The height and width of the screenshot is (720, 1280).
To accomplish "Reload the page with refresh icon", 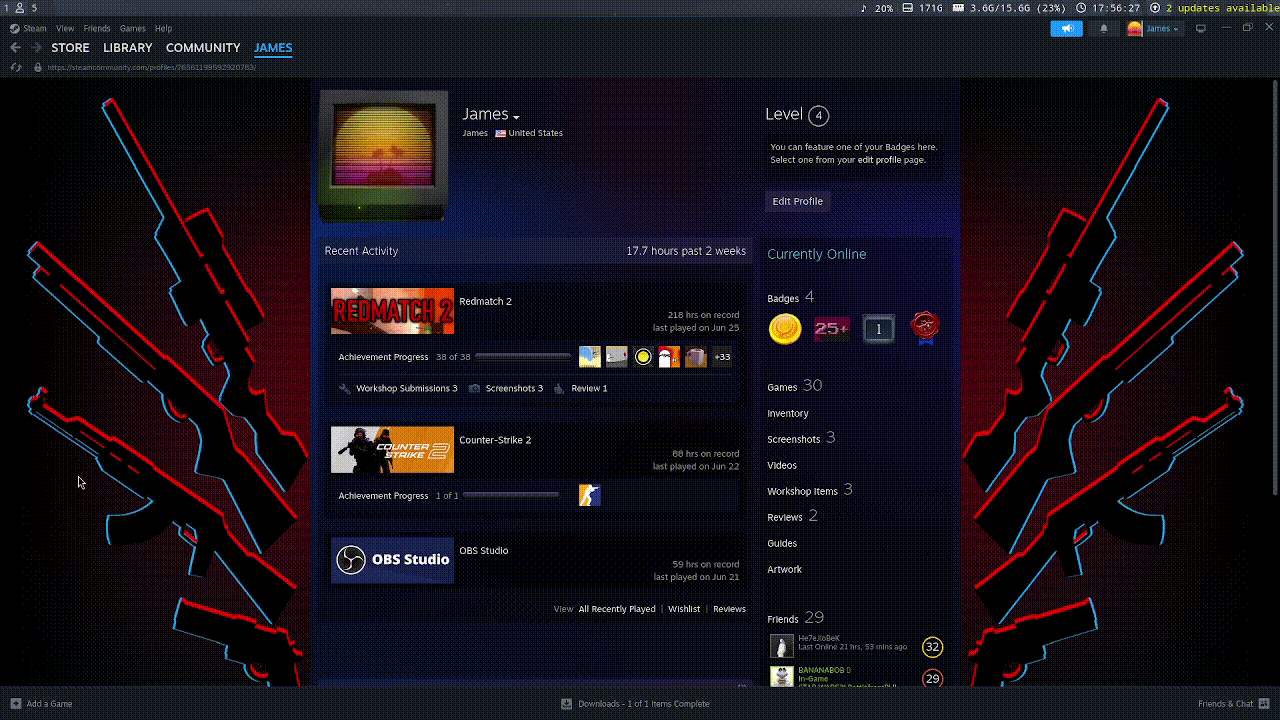I will pyautogui.click(x=16, y=68).
